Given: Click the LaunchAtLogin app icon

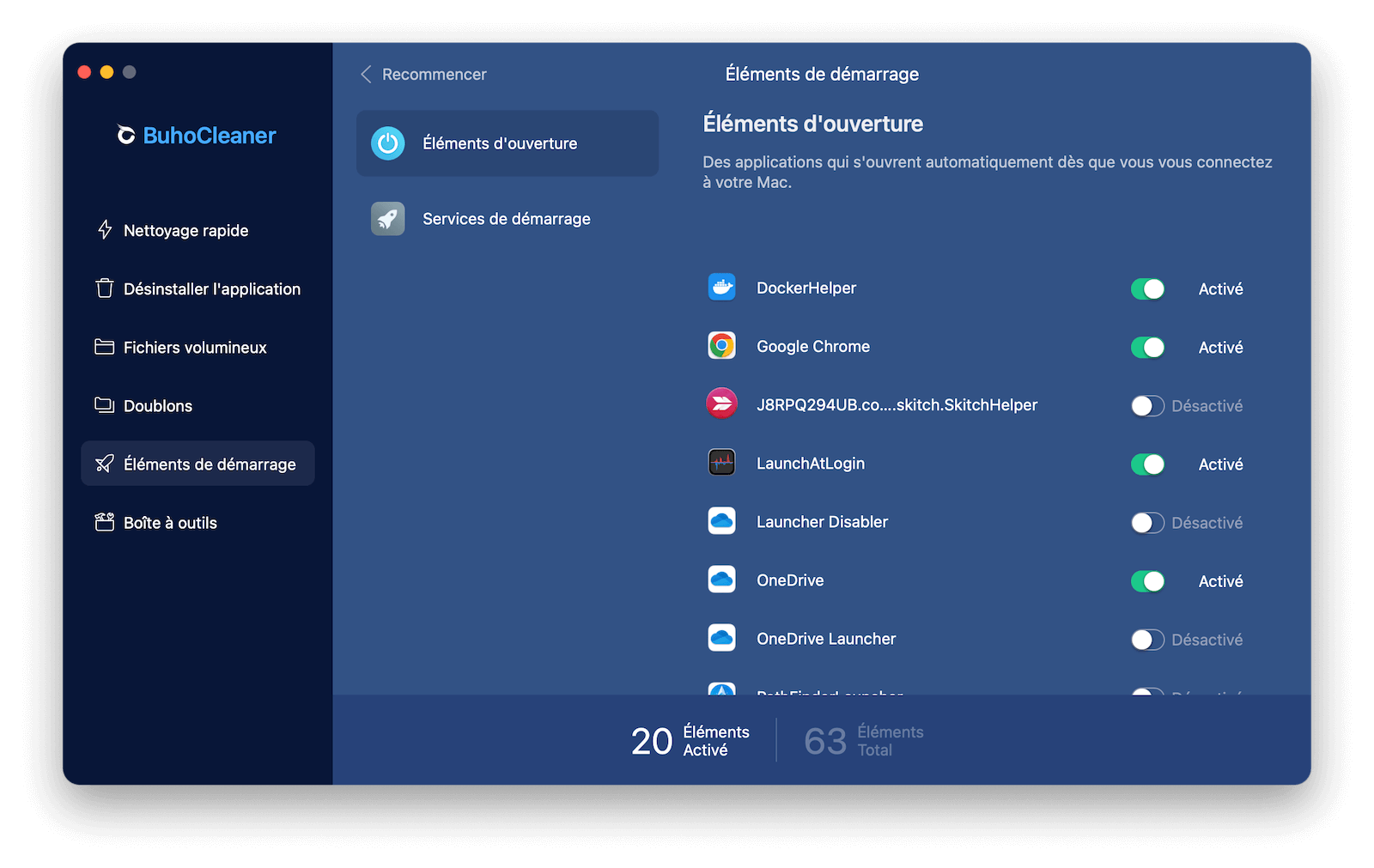Looking at the screenshot, I should (722, 463).
